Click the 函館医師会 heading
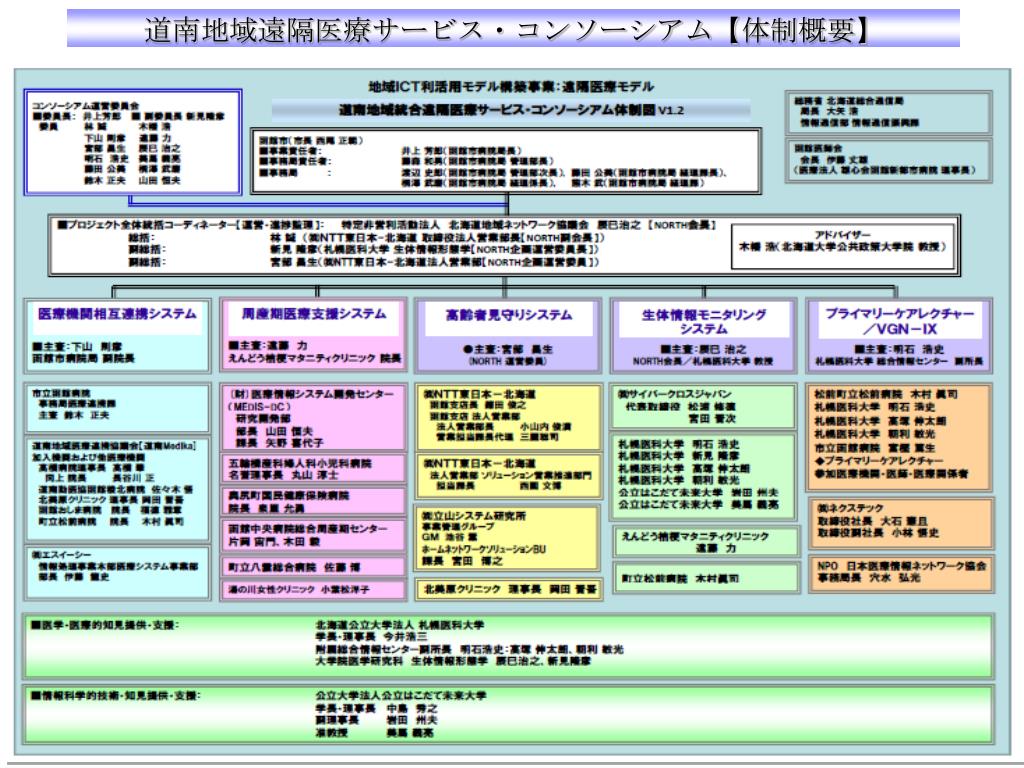The image size is (1024, 768). tap(818, 148)
